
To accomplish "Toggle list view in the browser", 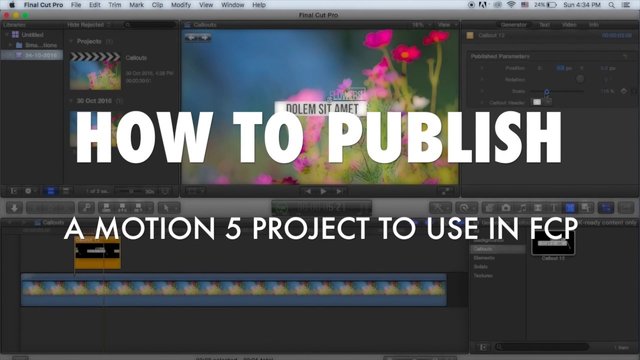I will (x=65, y=191).
